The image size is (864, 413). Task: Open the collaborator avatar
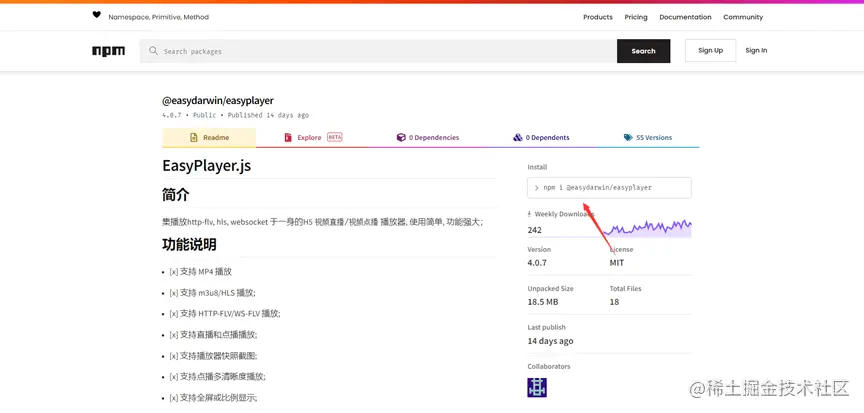[x=537, y=387]
